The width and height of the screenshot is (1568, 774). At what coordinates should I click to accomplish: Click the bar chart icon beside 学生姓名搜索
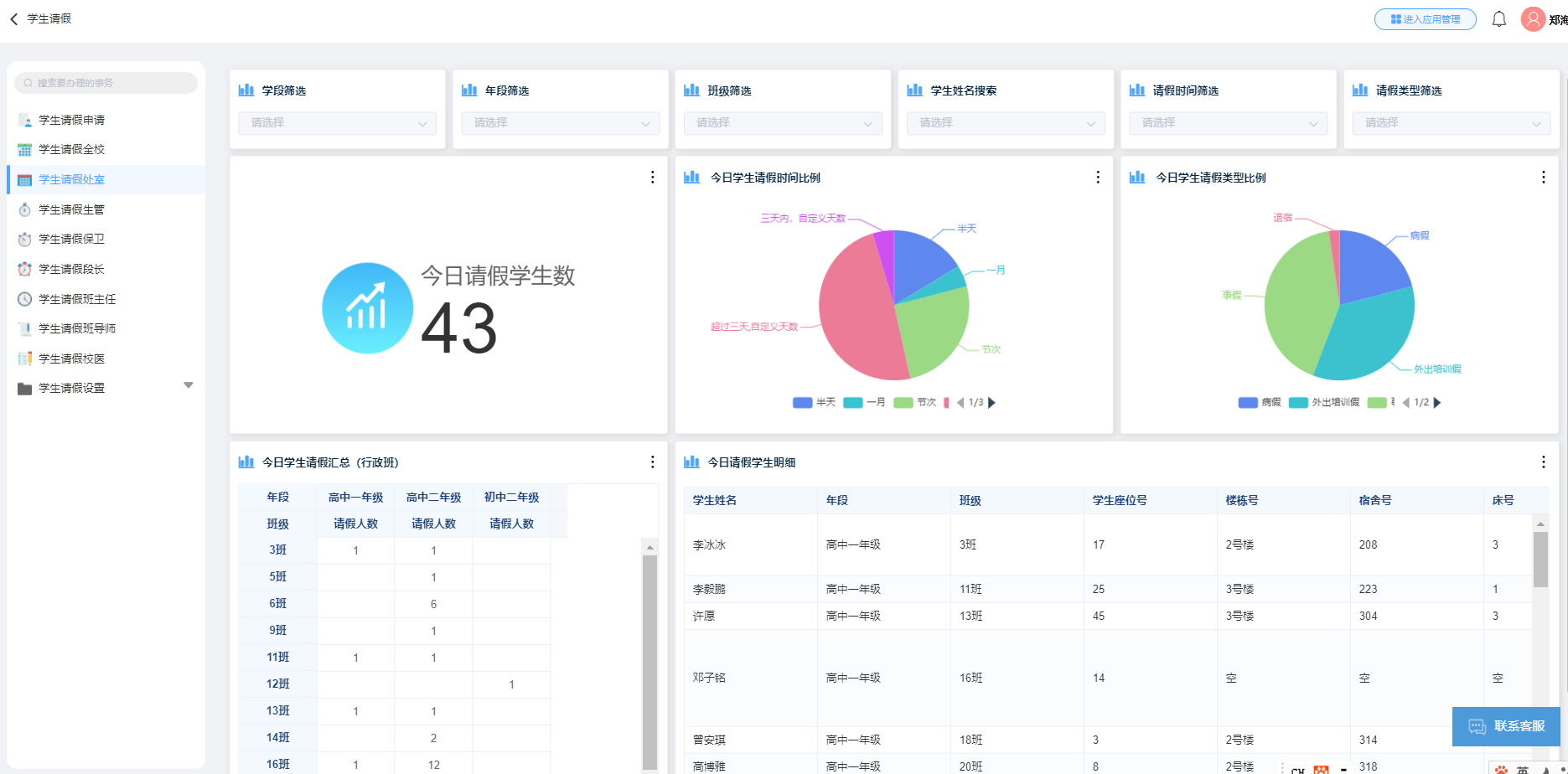coord(914,90)
